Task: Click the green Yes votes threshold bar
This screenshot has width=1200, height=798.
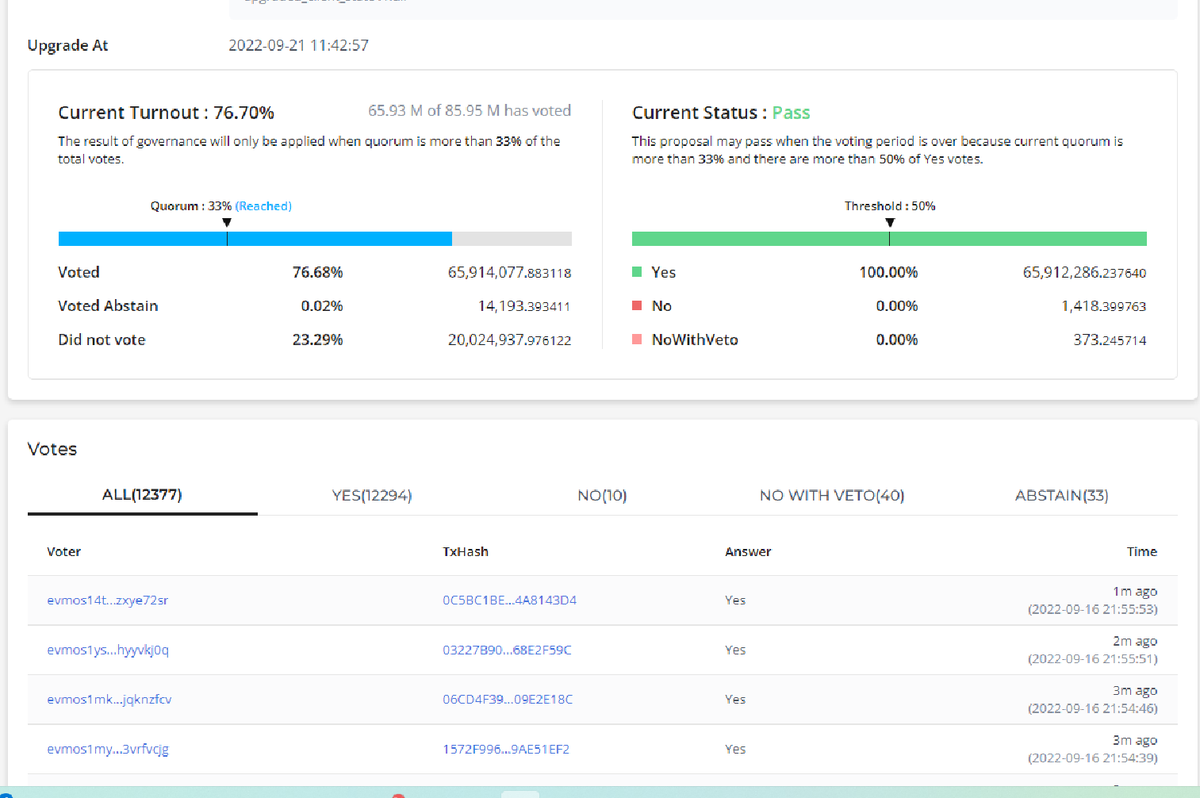Action: pyautogui.click(x=889, y=239)
